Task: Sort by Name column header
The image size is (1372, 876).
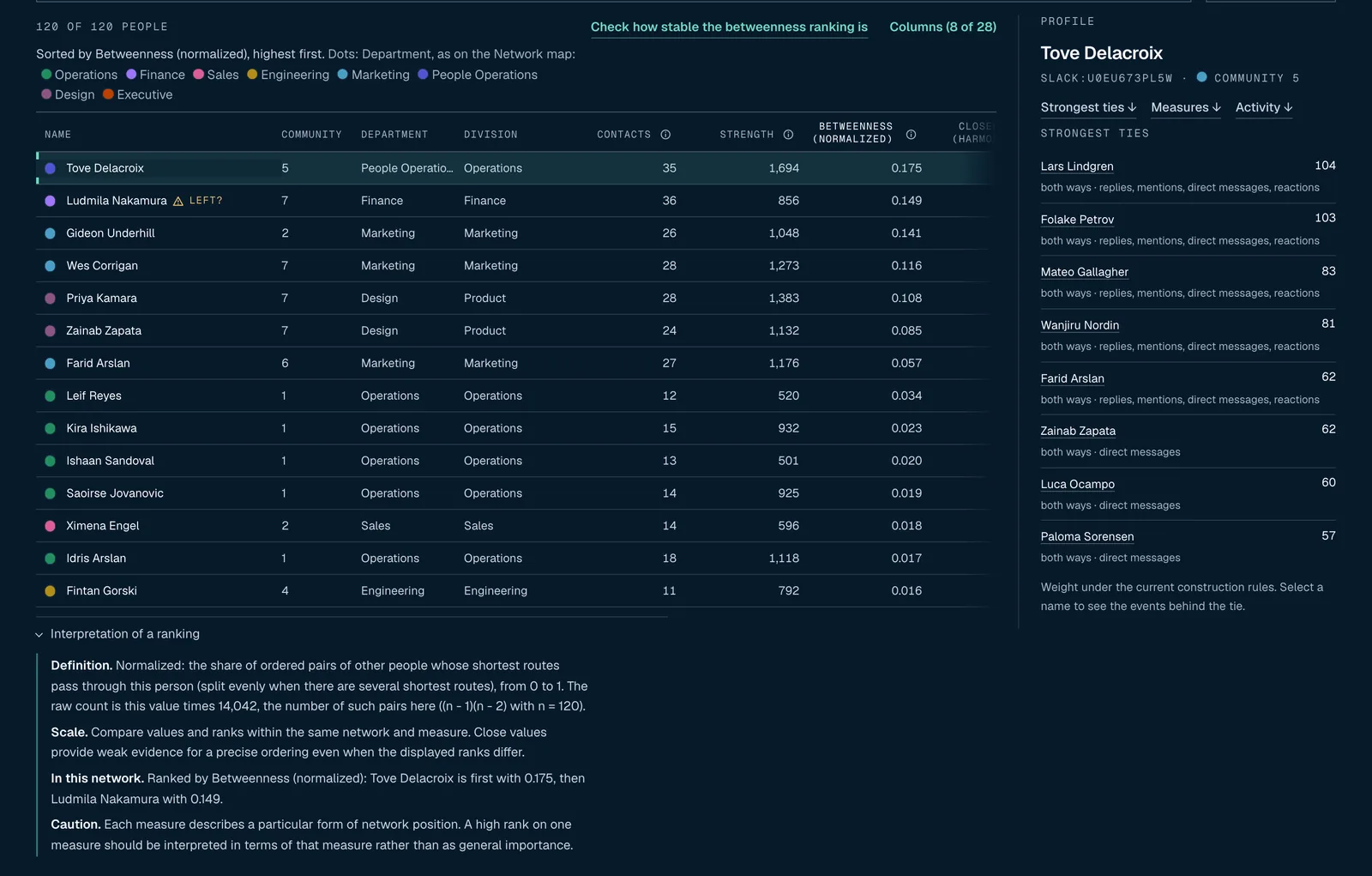Action: coord(57,135)
